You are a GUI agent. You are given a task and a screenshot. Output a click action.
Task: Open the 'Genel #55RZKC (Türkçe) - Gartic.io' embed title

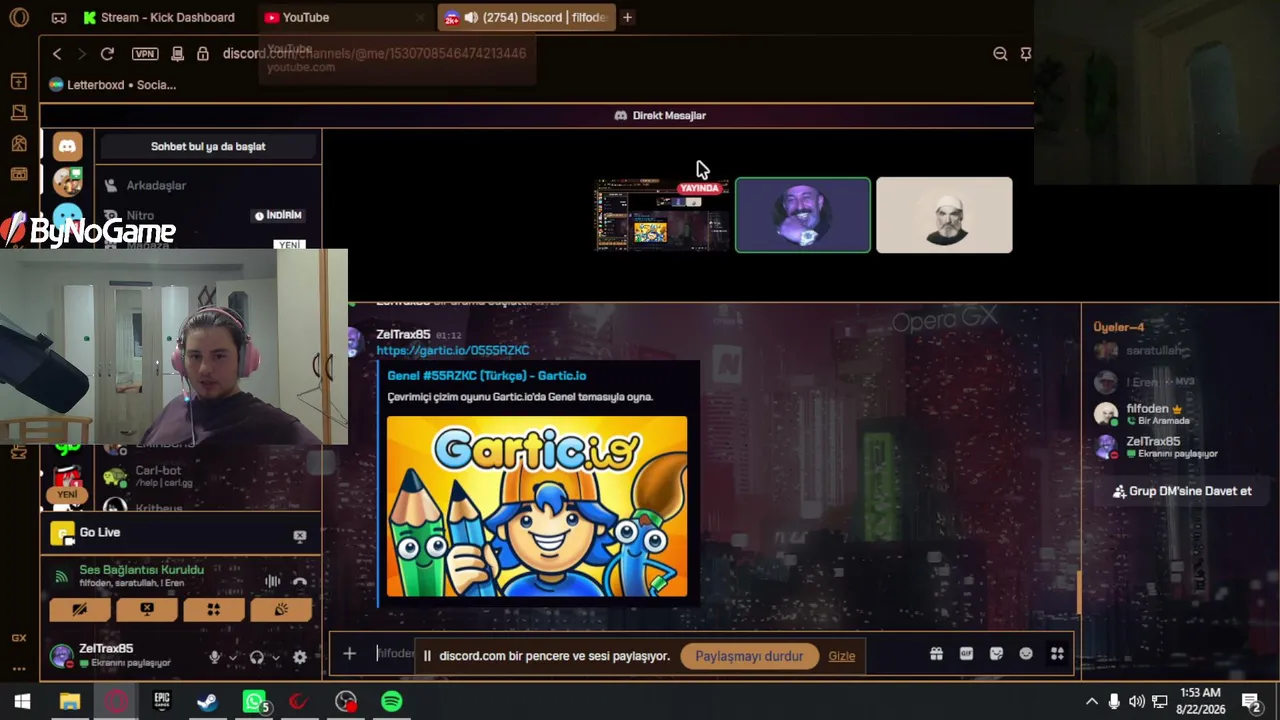[487, 376]
